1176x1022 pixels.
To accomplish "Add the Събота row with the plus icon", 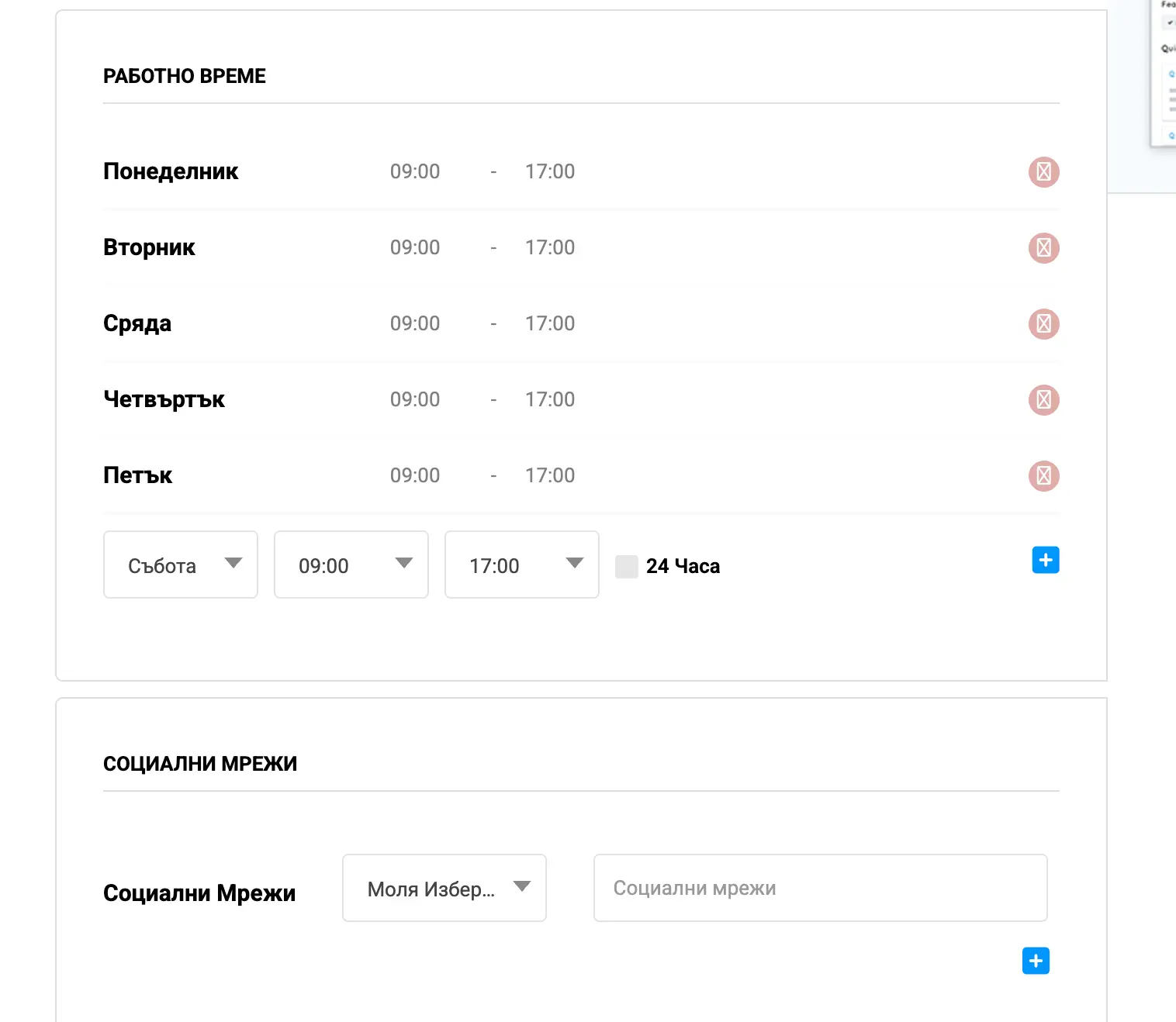I will [x=1045, y=560].
